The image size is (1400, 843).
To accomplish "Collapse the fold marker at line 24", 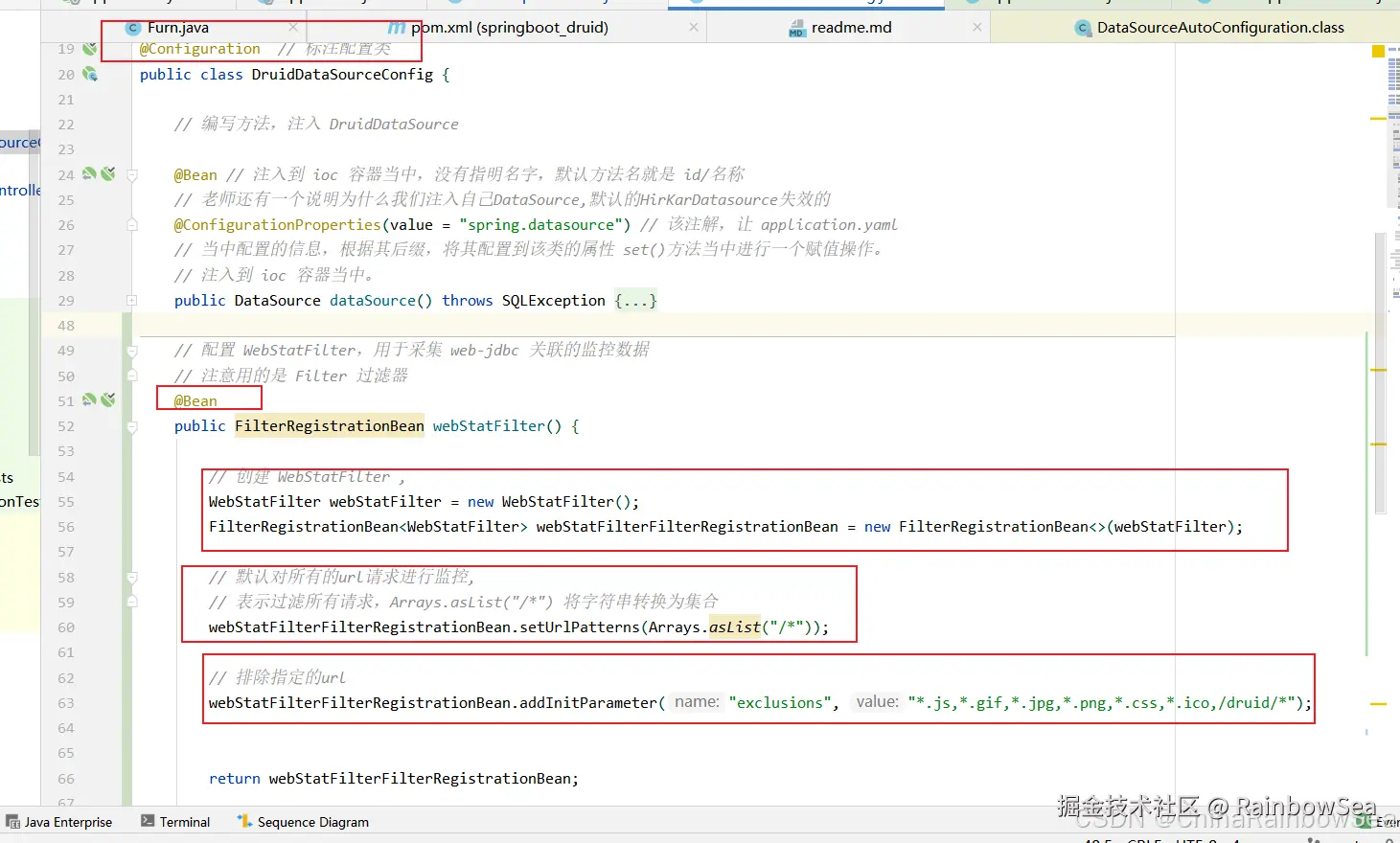I will coord(132,174).
